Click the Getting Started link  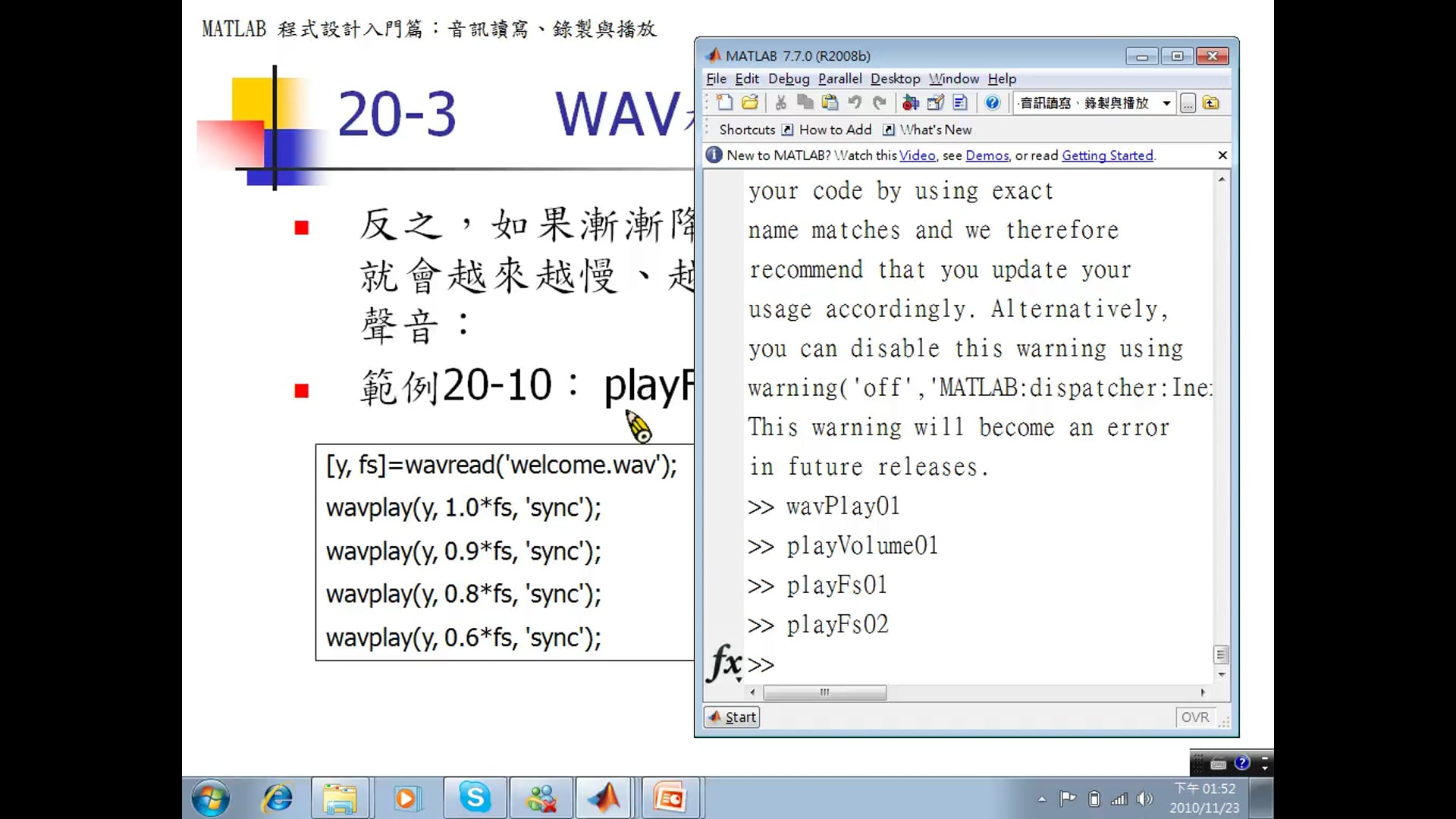[1107, 155]
